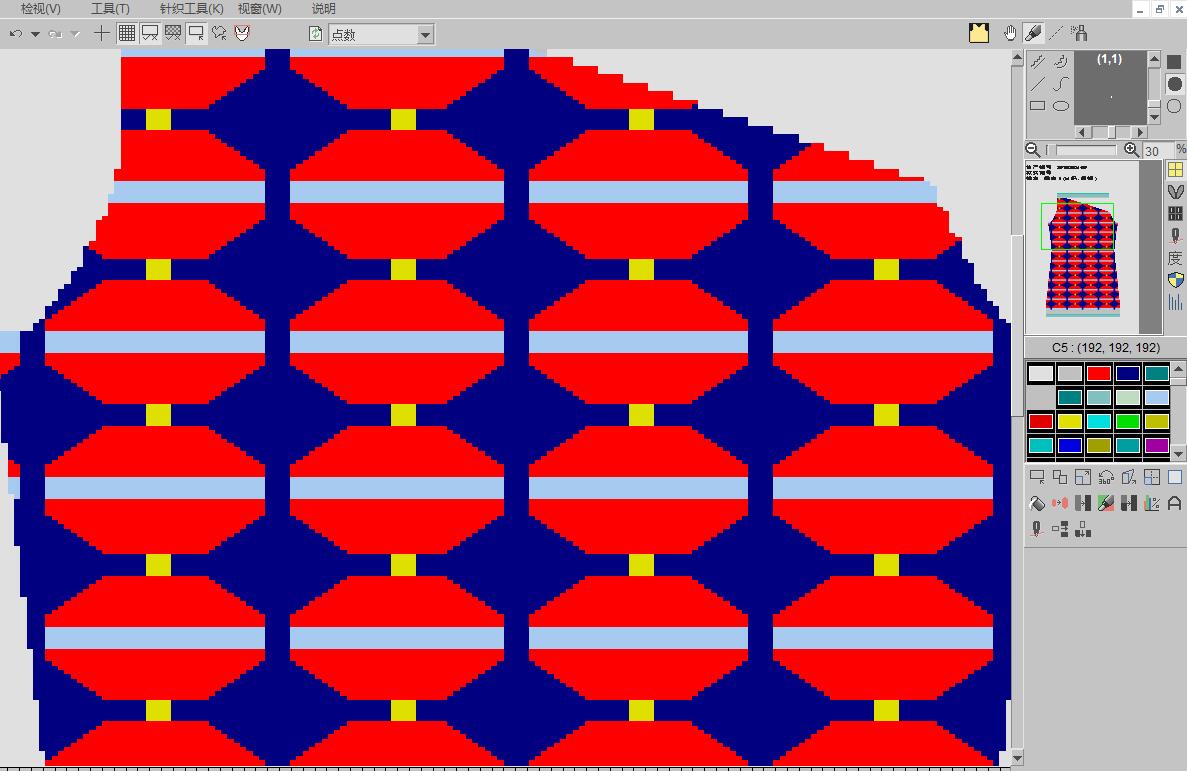This screenshot has width=1187, height=771.
Task: Select the filled circle brush tip
Action: pos(1174,83)
